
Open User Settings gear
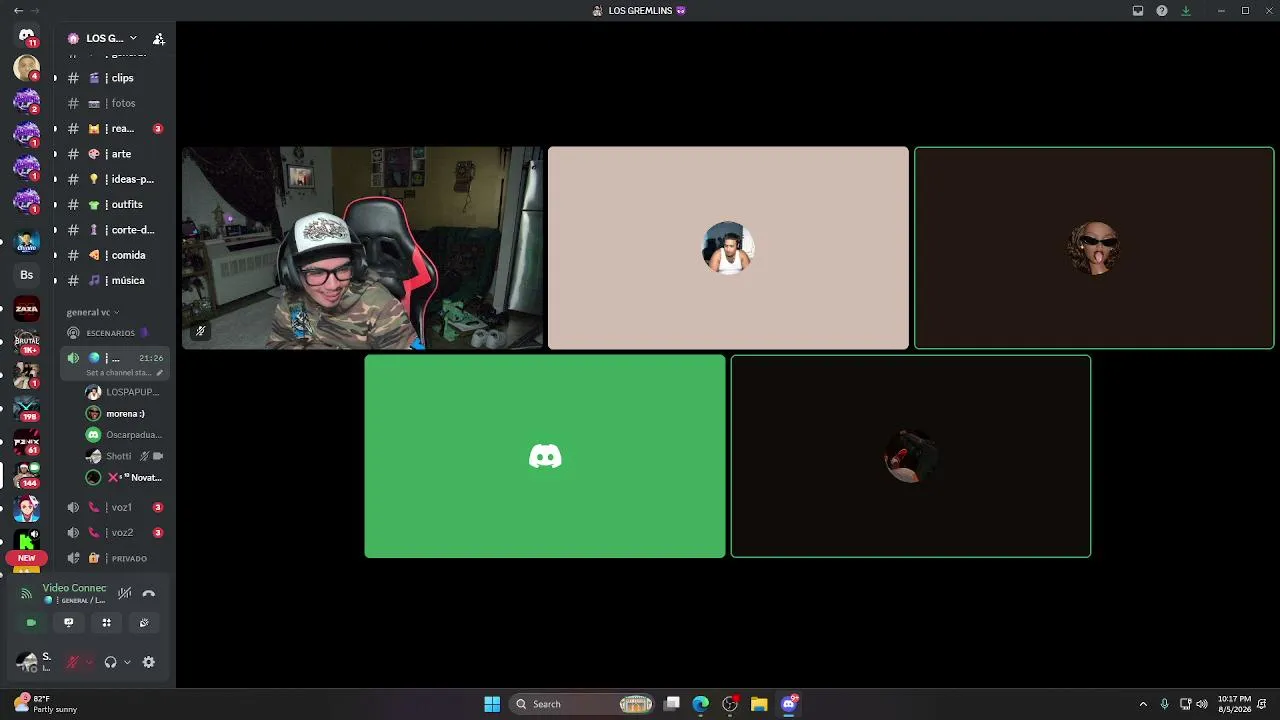coord(149,662)
